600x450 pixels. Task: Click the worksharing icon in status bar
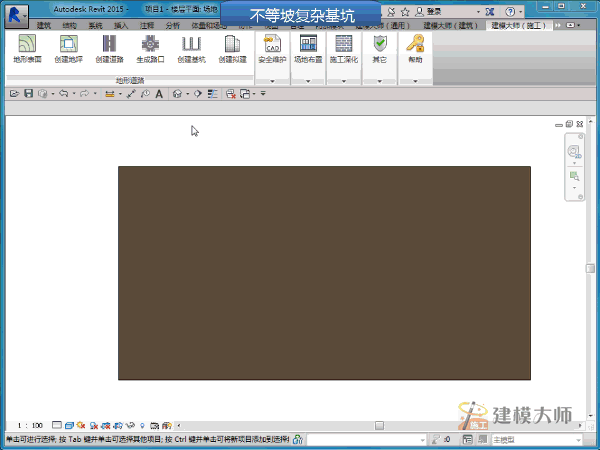298,439
